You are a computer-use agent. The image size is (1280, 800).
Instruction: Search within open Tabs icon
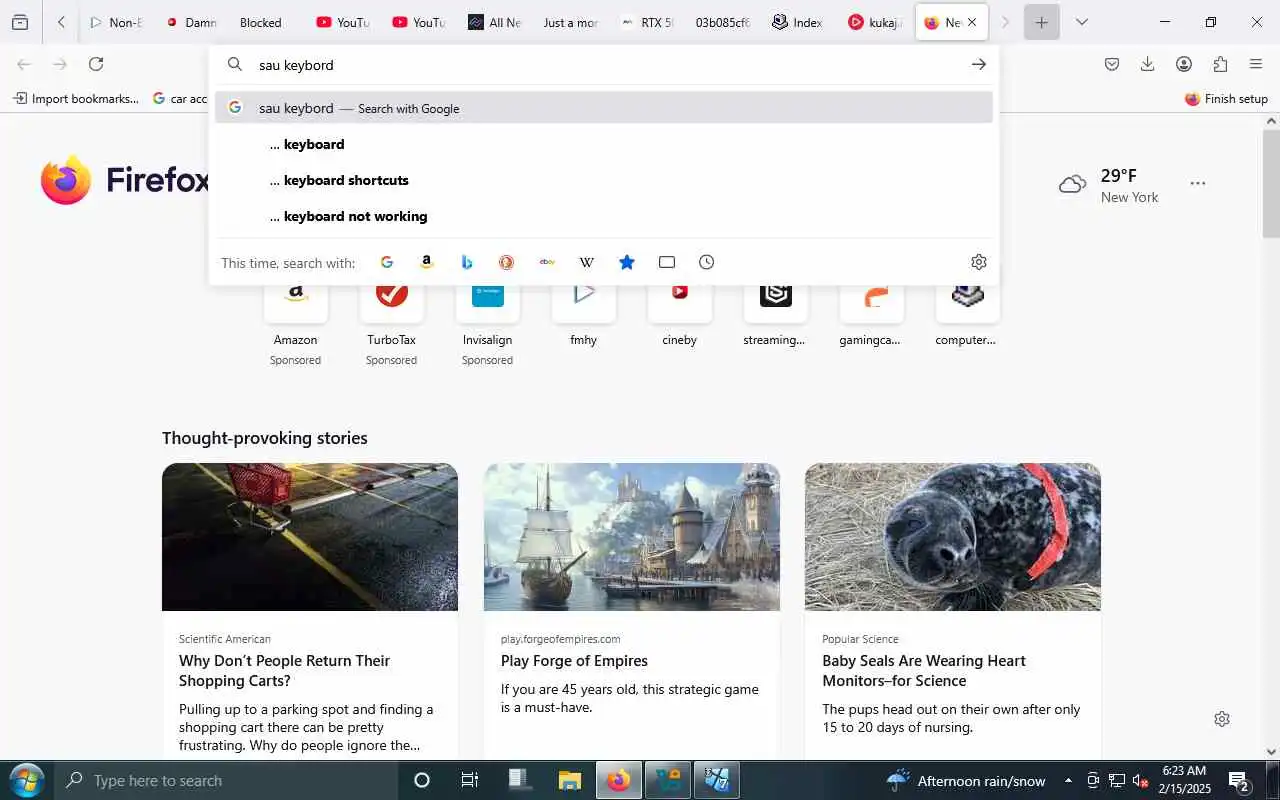point(667,262)
